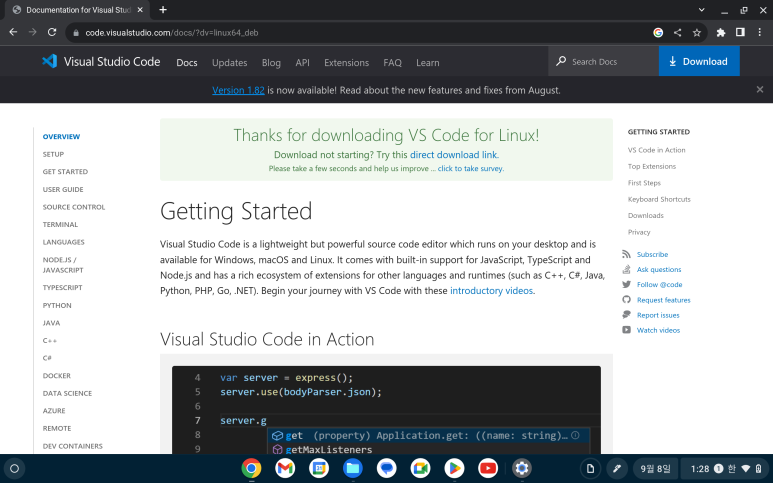The image size is (773, 483).
Task: Select USER GUIDE in the left sidebar
Action: click(x=63, y=189)
